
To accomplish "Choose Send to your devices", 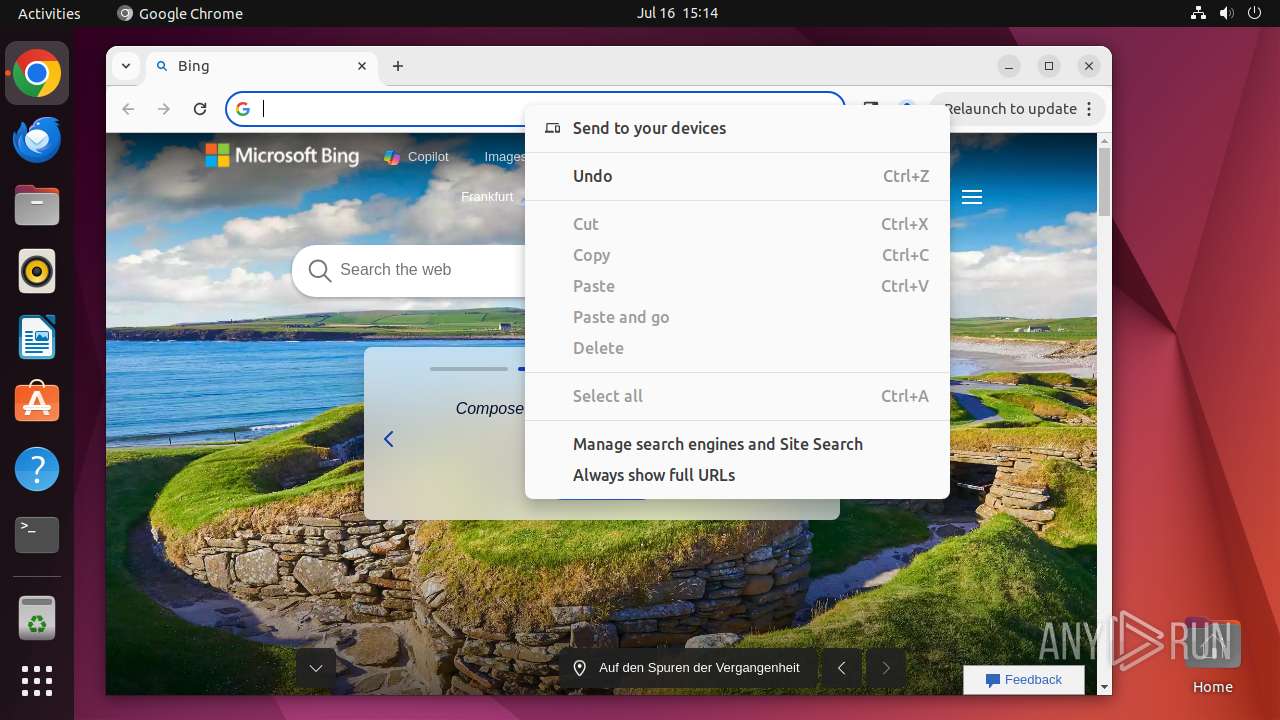I will coord(737,128).
